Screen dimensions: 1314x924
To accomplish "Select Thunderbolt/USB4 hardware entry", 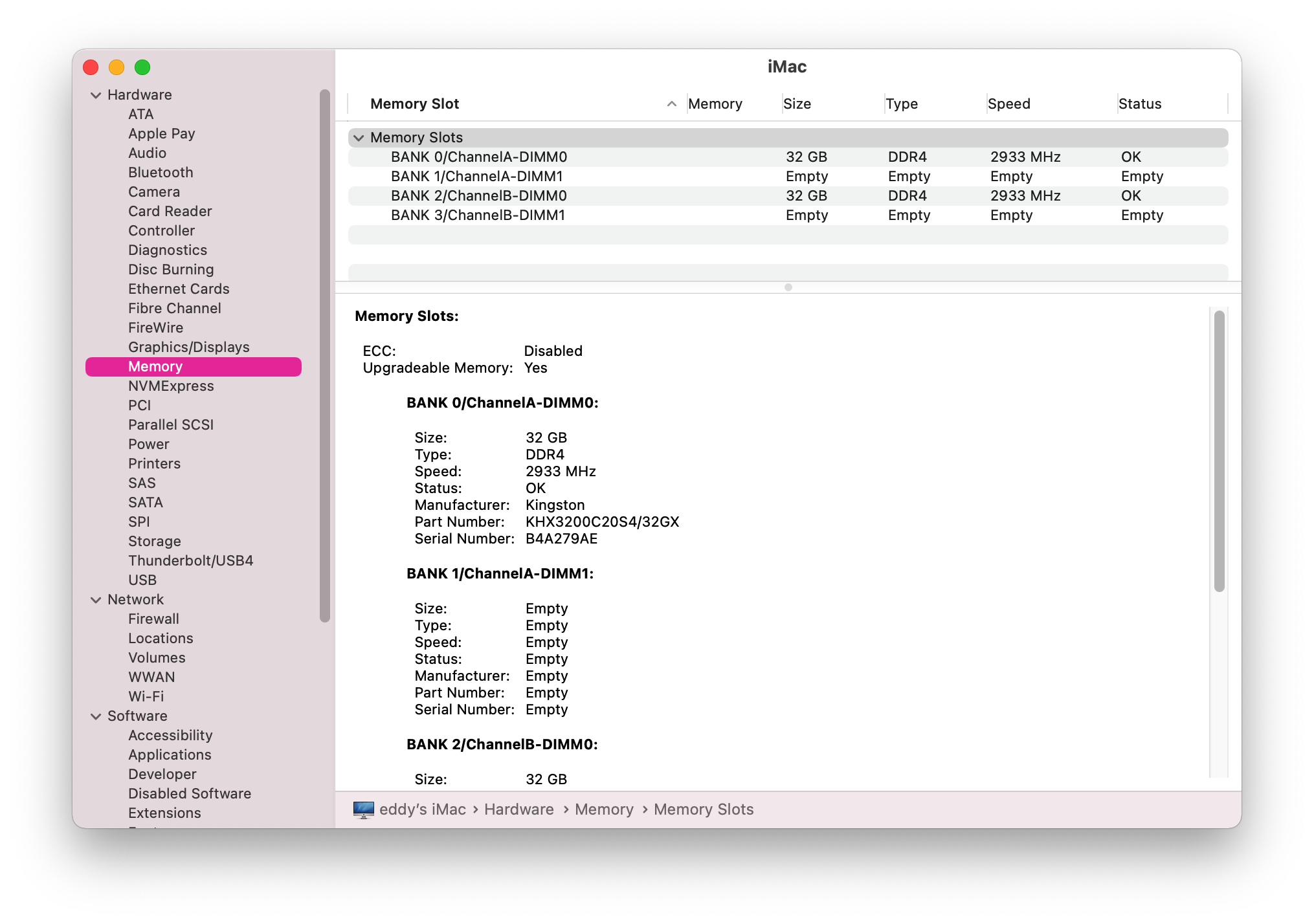I will click(190, 561).
